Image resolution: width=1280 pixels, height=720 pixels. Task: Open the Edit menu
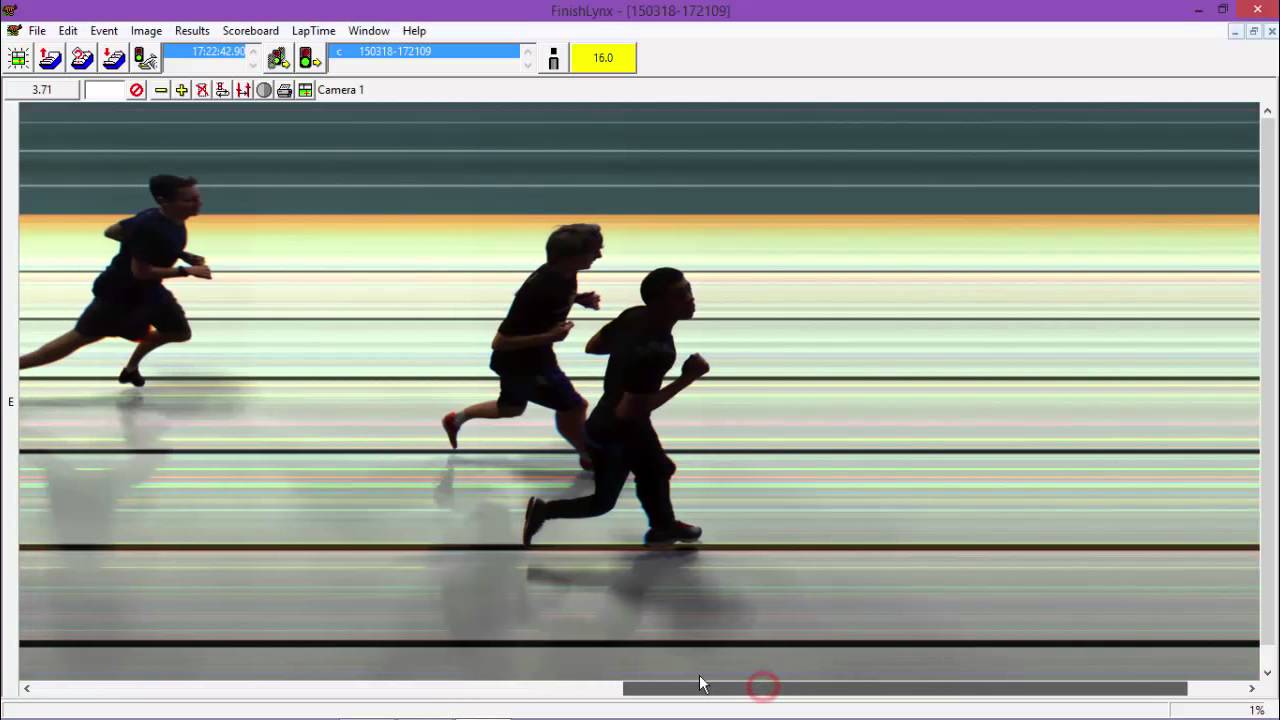pyautogui.click(x=68, y=31)
